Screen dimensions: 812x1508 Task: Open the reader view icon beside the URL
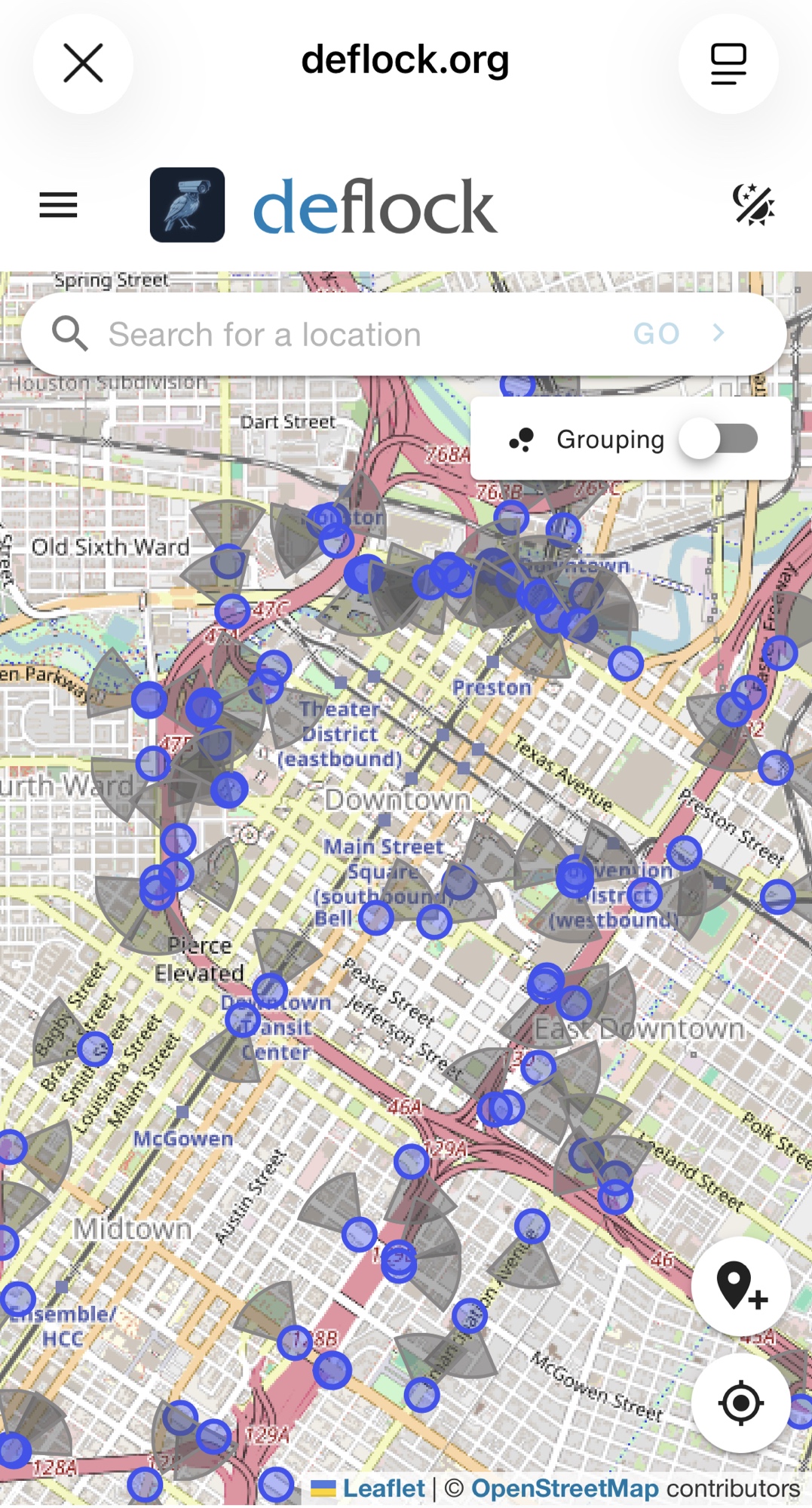(728, 63)
